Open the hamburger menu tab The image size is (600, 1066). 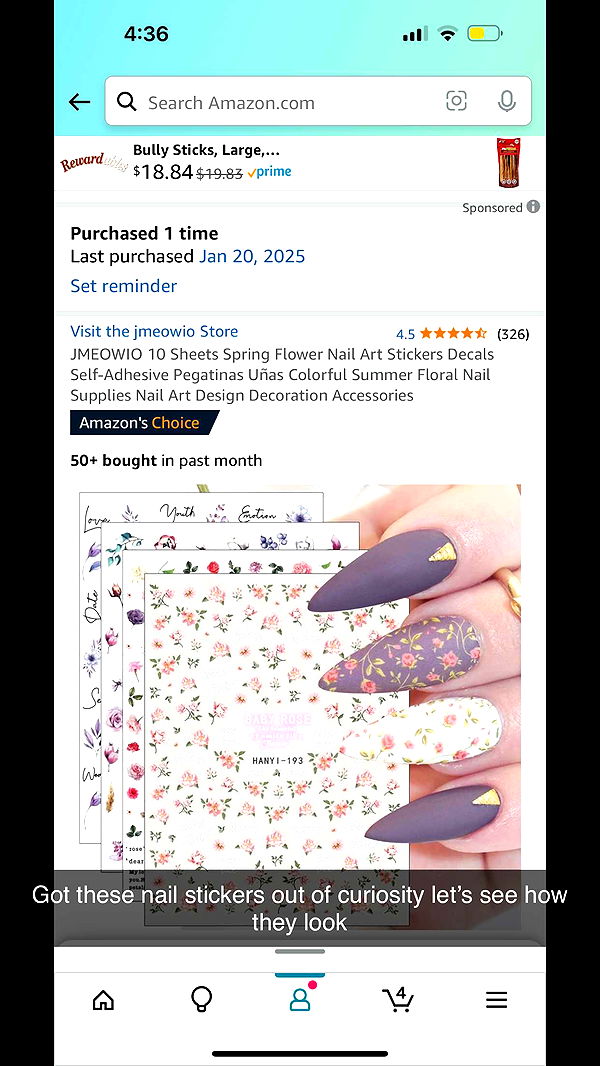(496, 999)
